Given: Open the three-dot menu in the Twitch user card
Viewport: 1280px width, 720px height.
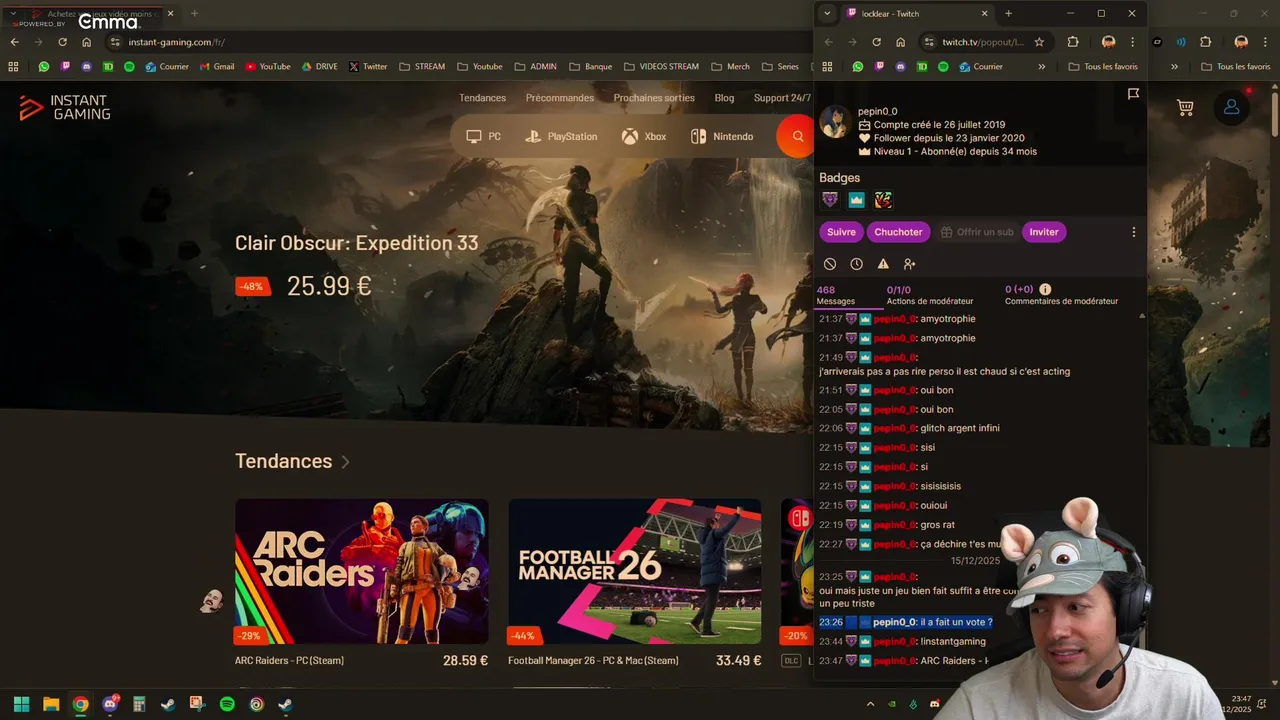Looking at the screenshot, I should (1133, 232).
